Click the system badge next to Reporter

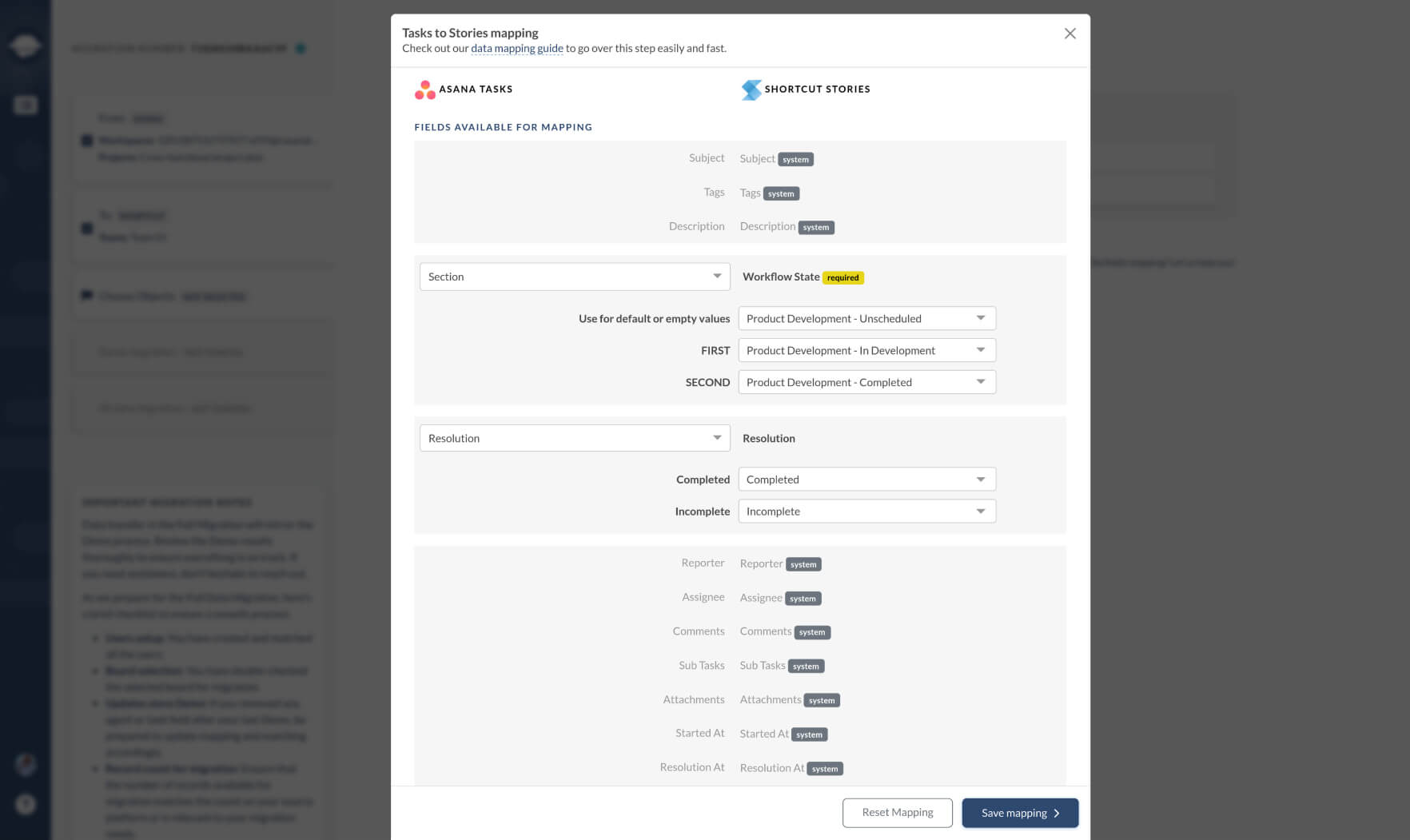coord(803,565)
